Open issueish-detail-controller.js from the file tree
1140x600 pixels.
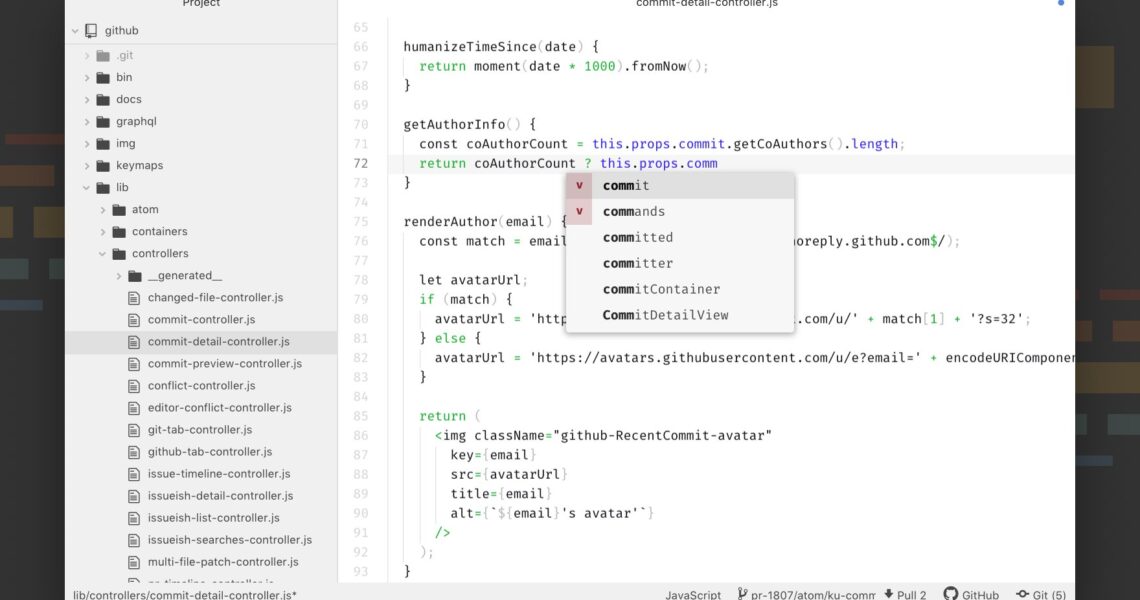coord(220,496)
